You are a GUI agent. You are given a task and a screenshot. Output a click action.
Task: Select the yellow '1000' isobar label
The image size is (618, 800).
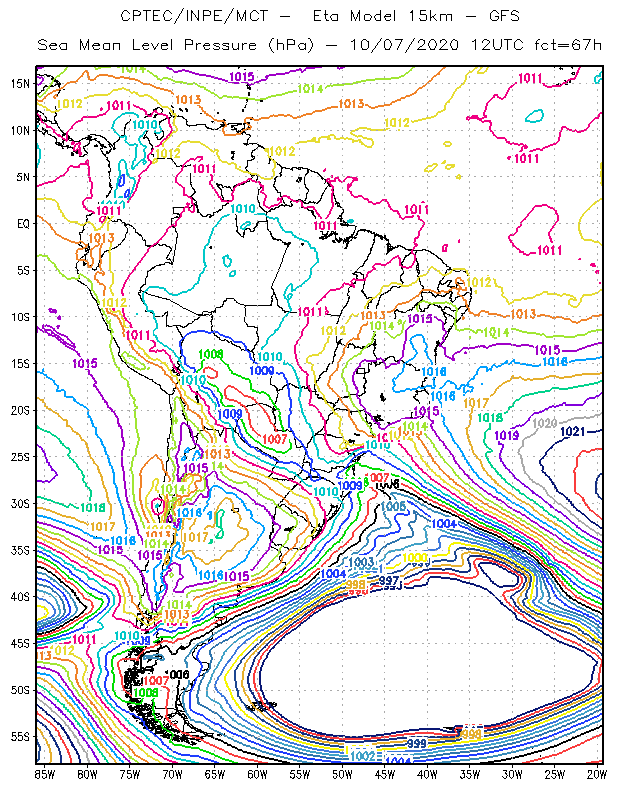415,558
